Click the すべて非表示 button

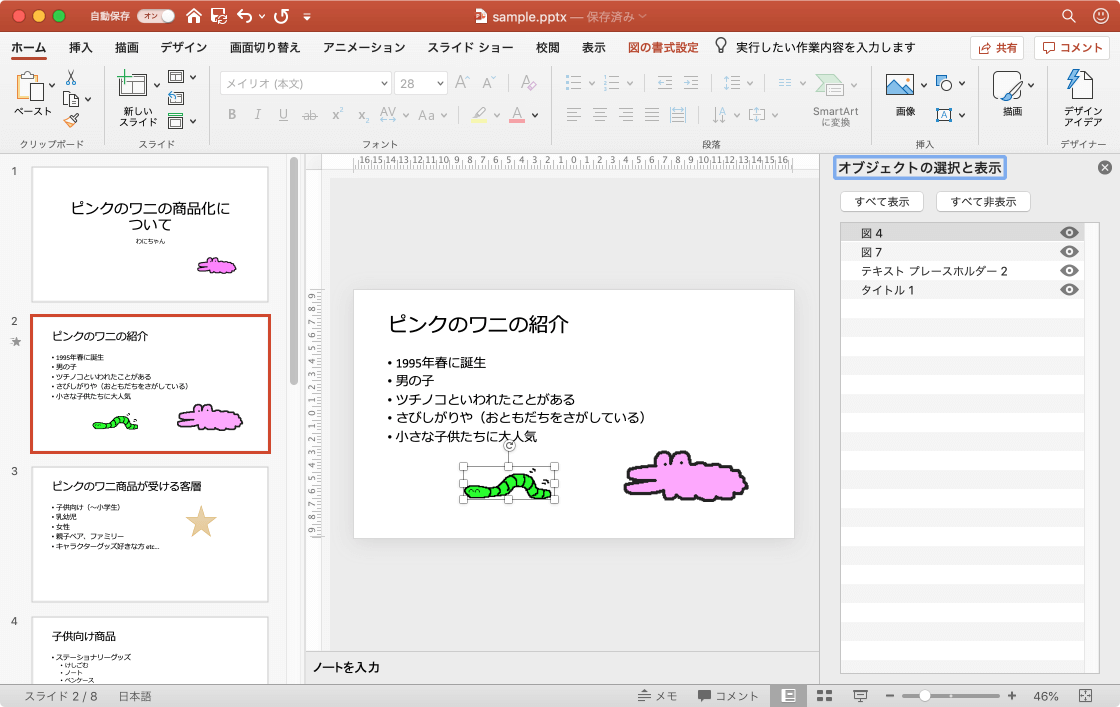tap(983, 202)
